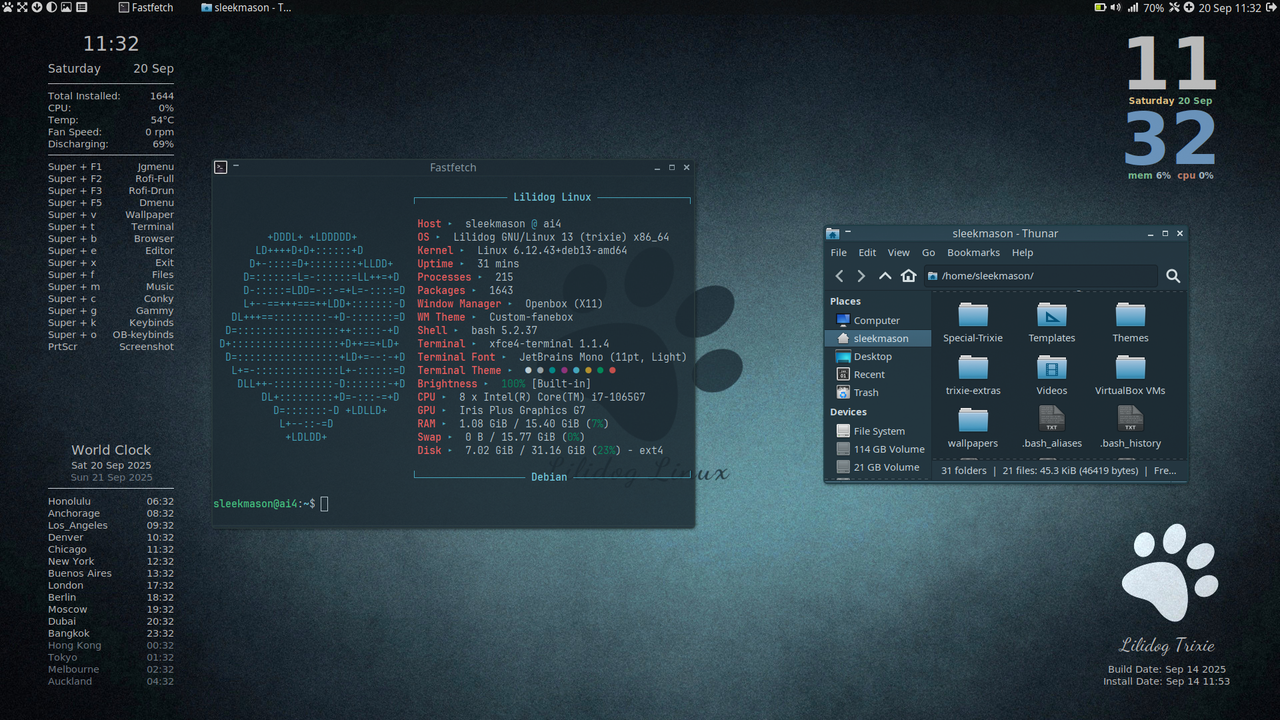Open 114 GB Volume in Thunar Devices
Viewport: 1280px width, 720px height.
tap(878, 450)
